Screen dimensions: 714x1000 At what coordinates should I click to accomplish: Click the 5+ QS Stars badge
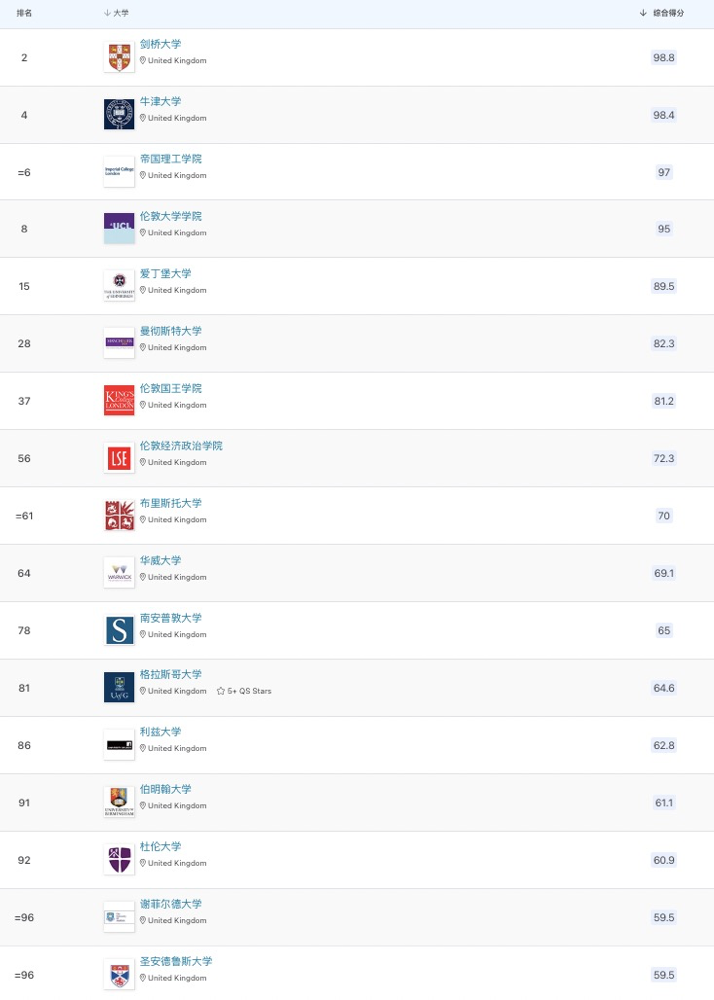[244, 691]
